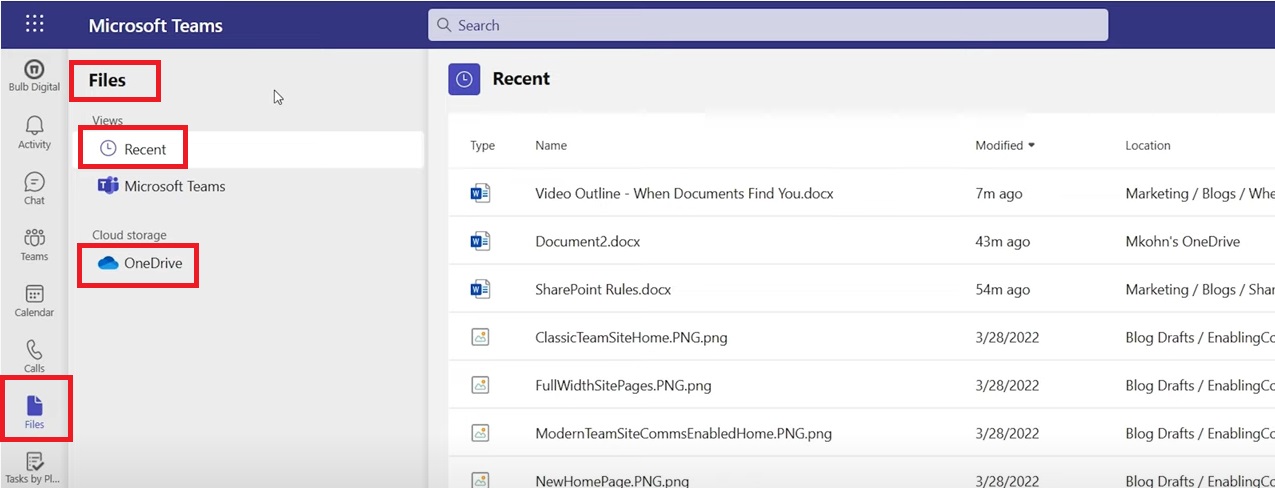Click the Name column header

click(551, 145)
